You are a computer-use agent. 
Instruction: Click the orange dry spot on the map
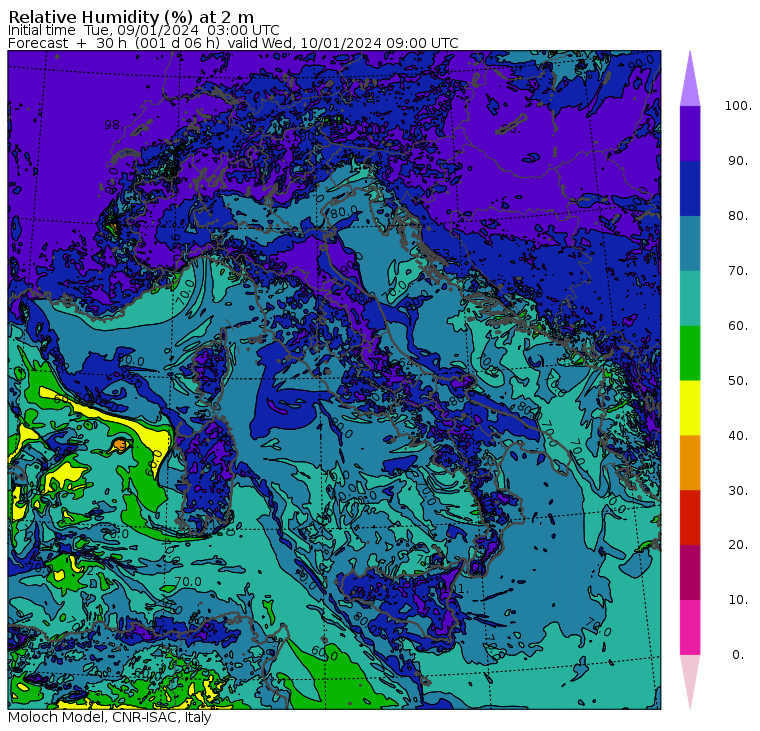(x=121, y=443)
